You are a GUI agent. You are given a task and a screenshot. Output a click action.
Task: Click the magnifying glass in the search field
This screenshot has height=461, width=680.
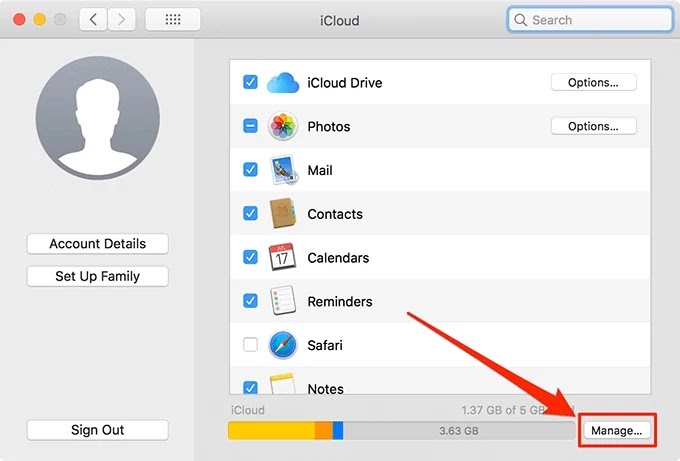[x=520, y=20]
